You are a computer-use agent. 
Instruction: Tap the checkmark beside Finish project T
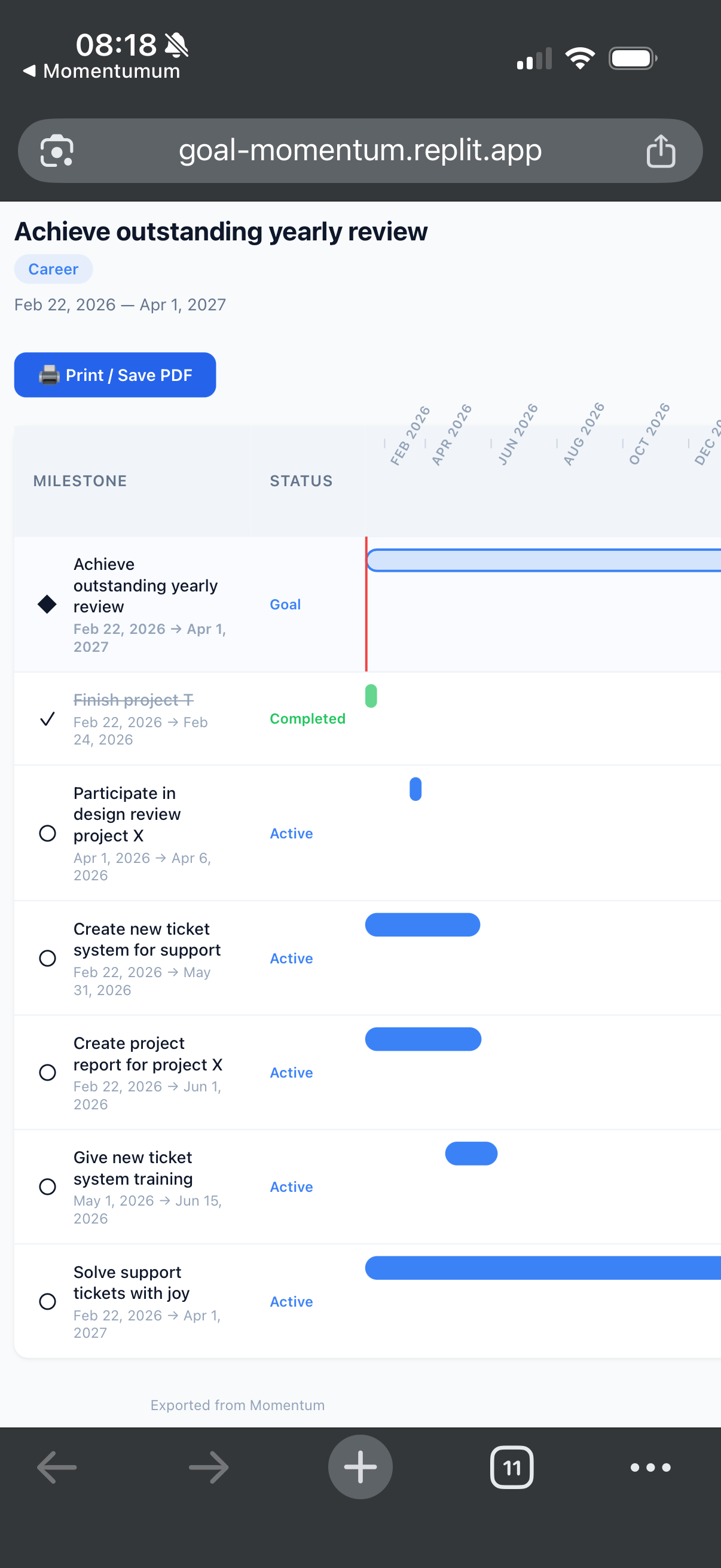[x=47, y=719]
